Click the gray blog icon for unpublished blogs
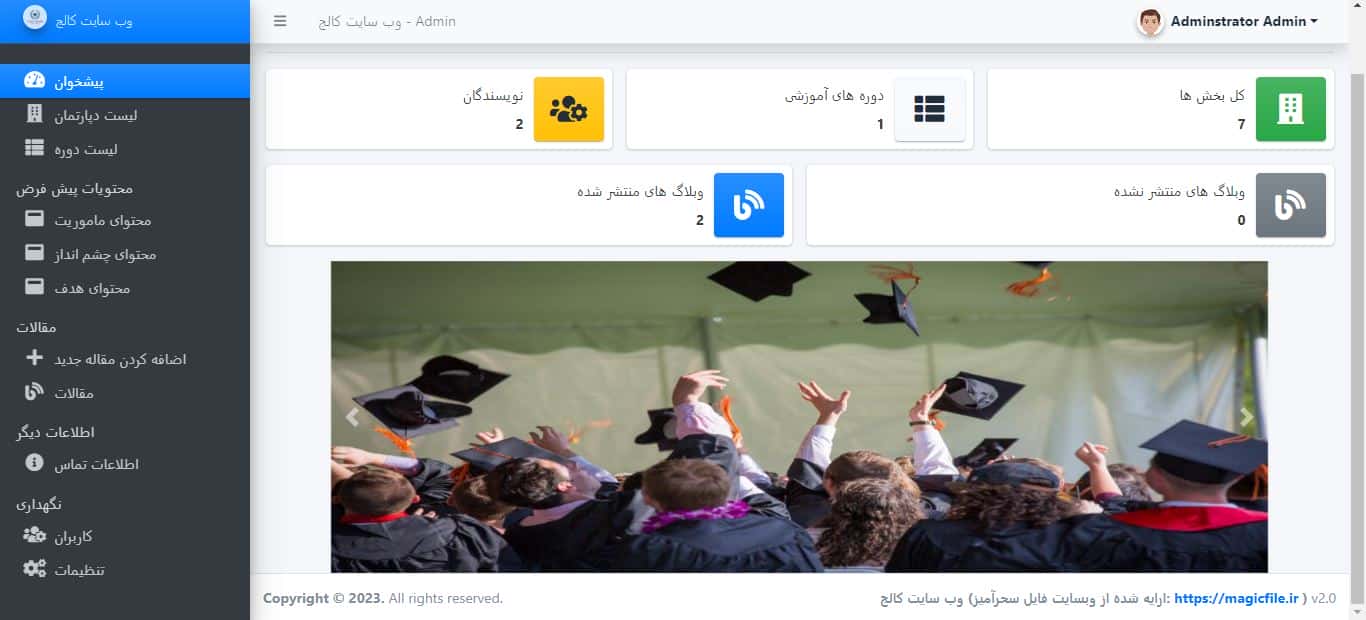1366x620 pixels. click(1290, 205)
